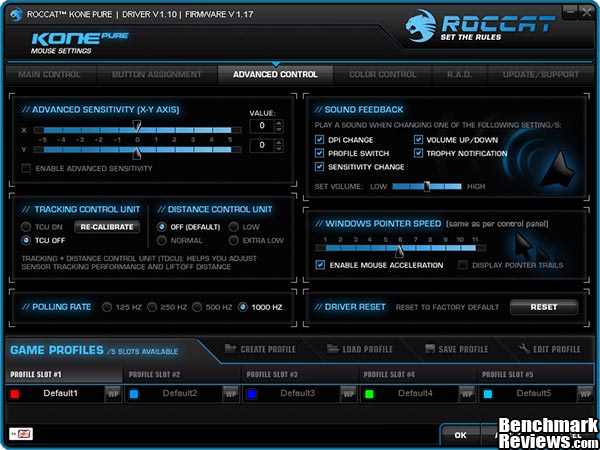
Task: Toggle Volume Up/Down sound checkbox
Action: click(418, 140)
